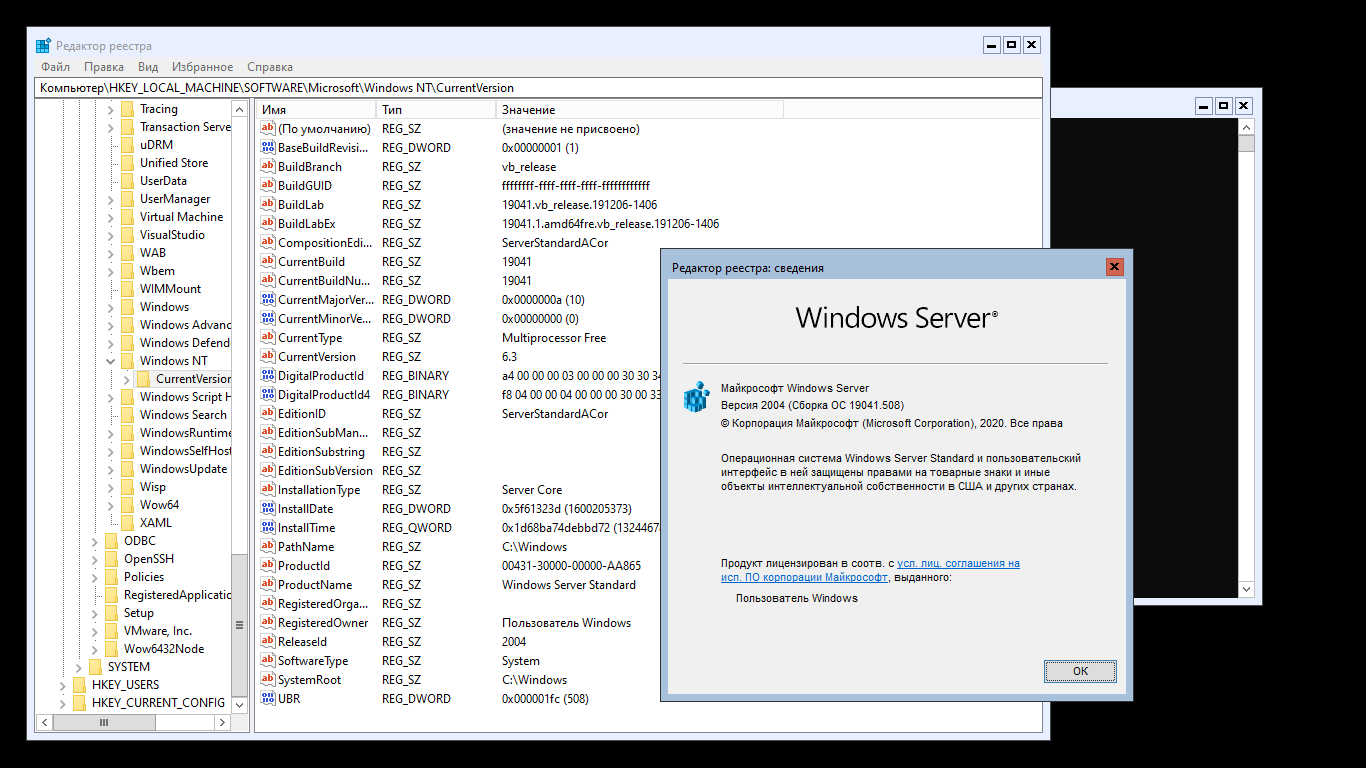
Task: Expand the SYSTEM hive
Action: point(79,667)
